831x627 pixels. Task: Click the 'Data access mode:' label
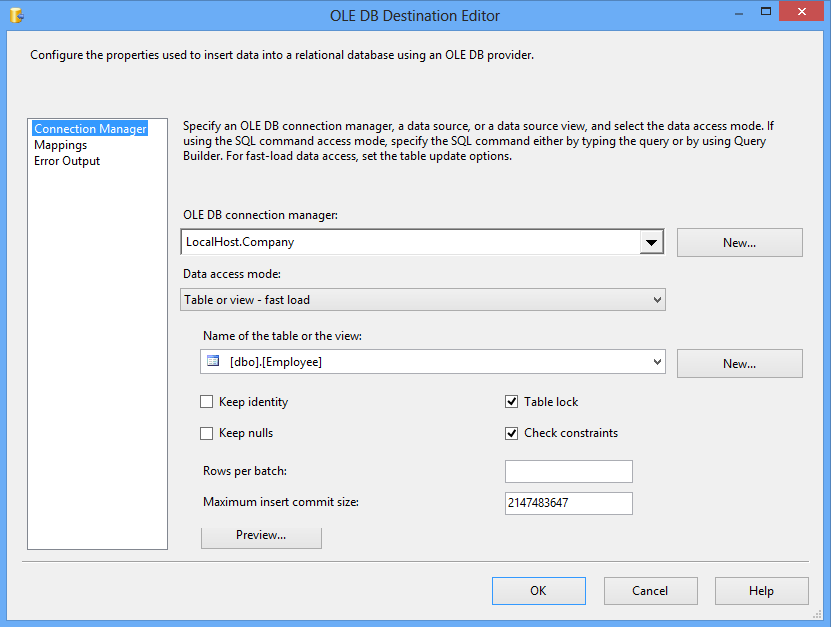click(x=232, y=274)
